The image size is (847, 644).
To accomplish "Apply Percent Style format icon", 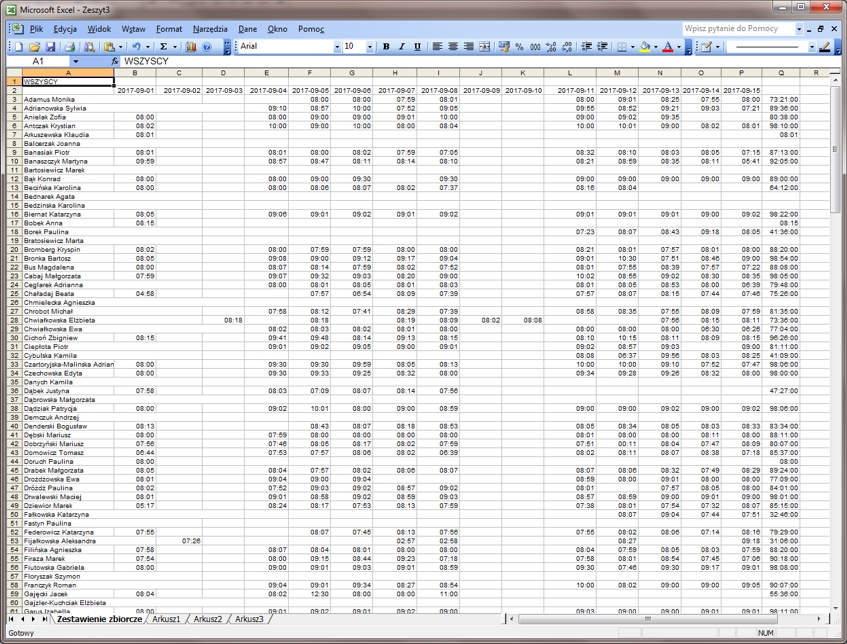I will pos(520,47).
